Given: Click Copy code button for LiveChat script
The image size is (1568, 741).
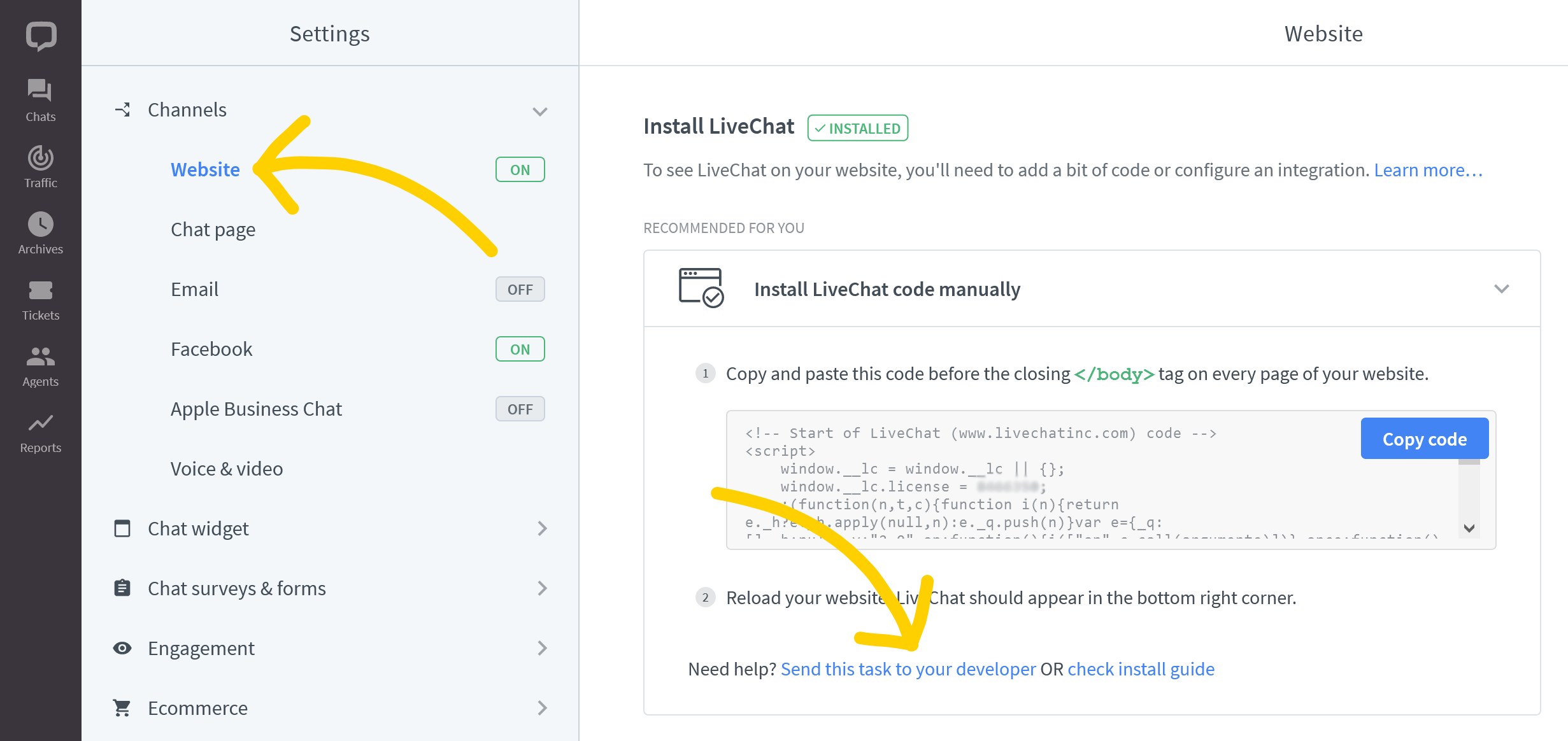Looking at the screenshot, I should pos(1425,438).
